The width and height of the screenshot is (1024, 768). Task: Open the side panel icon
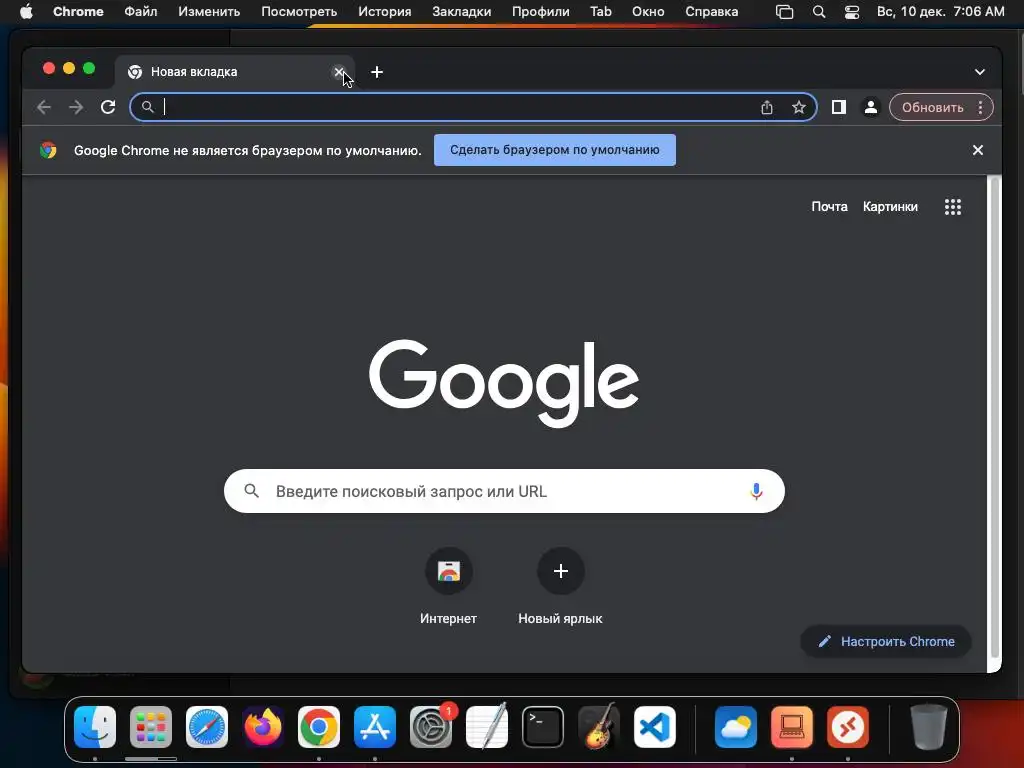[x=839, y=107]
